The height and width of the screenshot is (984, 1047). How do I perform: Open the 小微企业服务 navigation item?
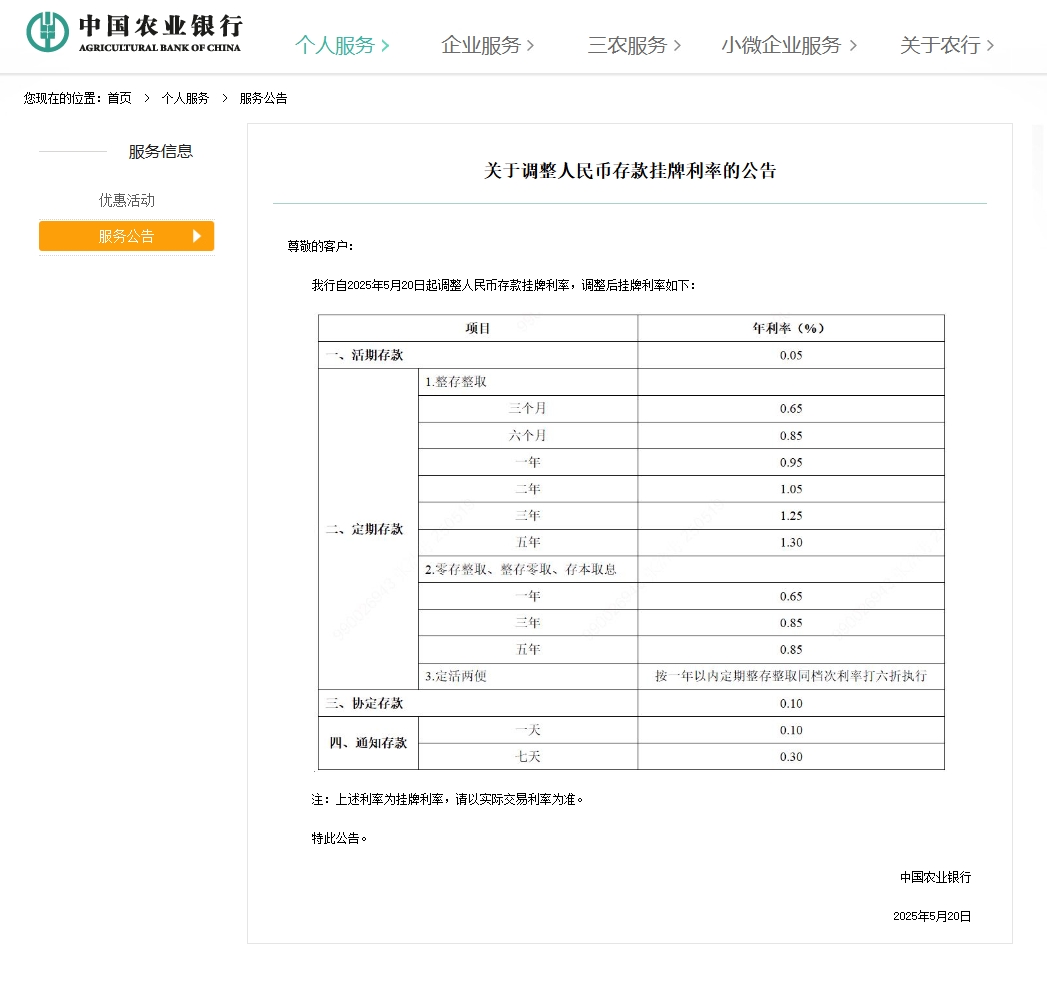tap(781, 45)
